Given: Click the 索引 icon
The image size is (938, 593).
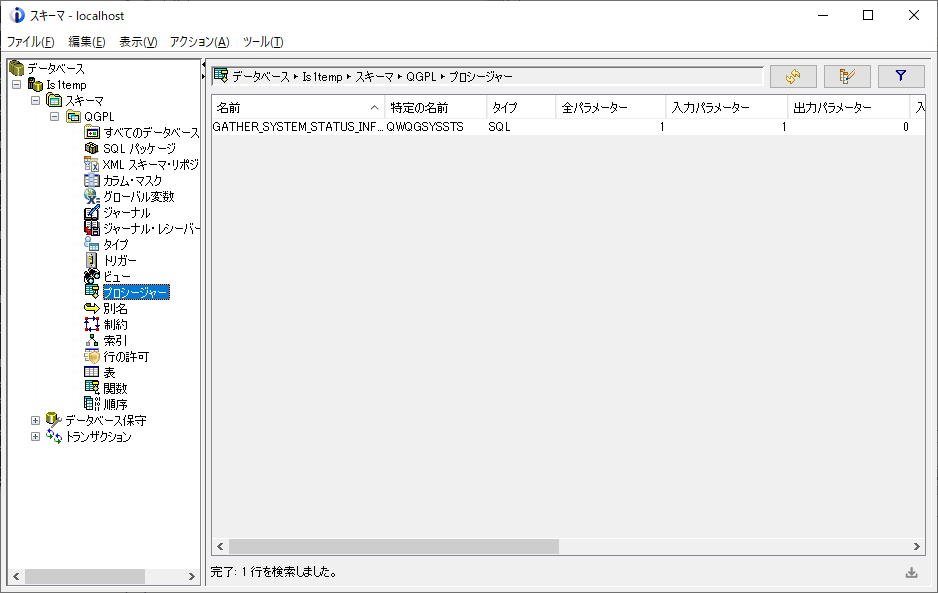Looking at the screenshot, I should click(x=92, y=340).
